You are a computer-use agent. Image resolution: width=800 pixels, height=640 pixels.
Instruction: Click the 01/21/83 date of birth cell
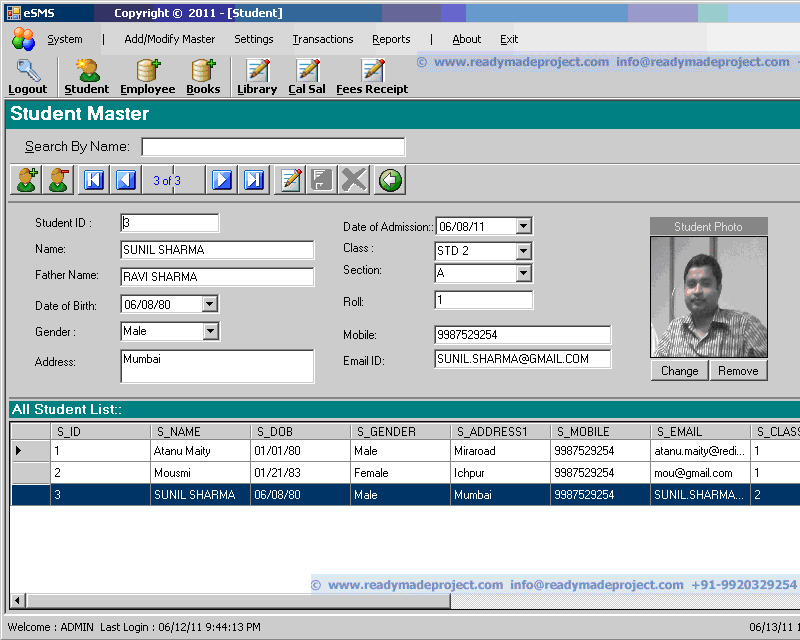[x=301, y=473]
